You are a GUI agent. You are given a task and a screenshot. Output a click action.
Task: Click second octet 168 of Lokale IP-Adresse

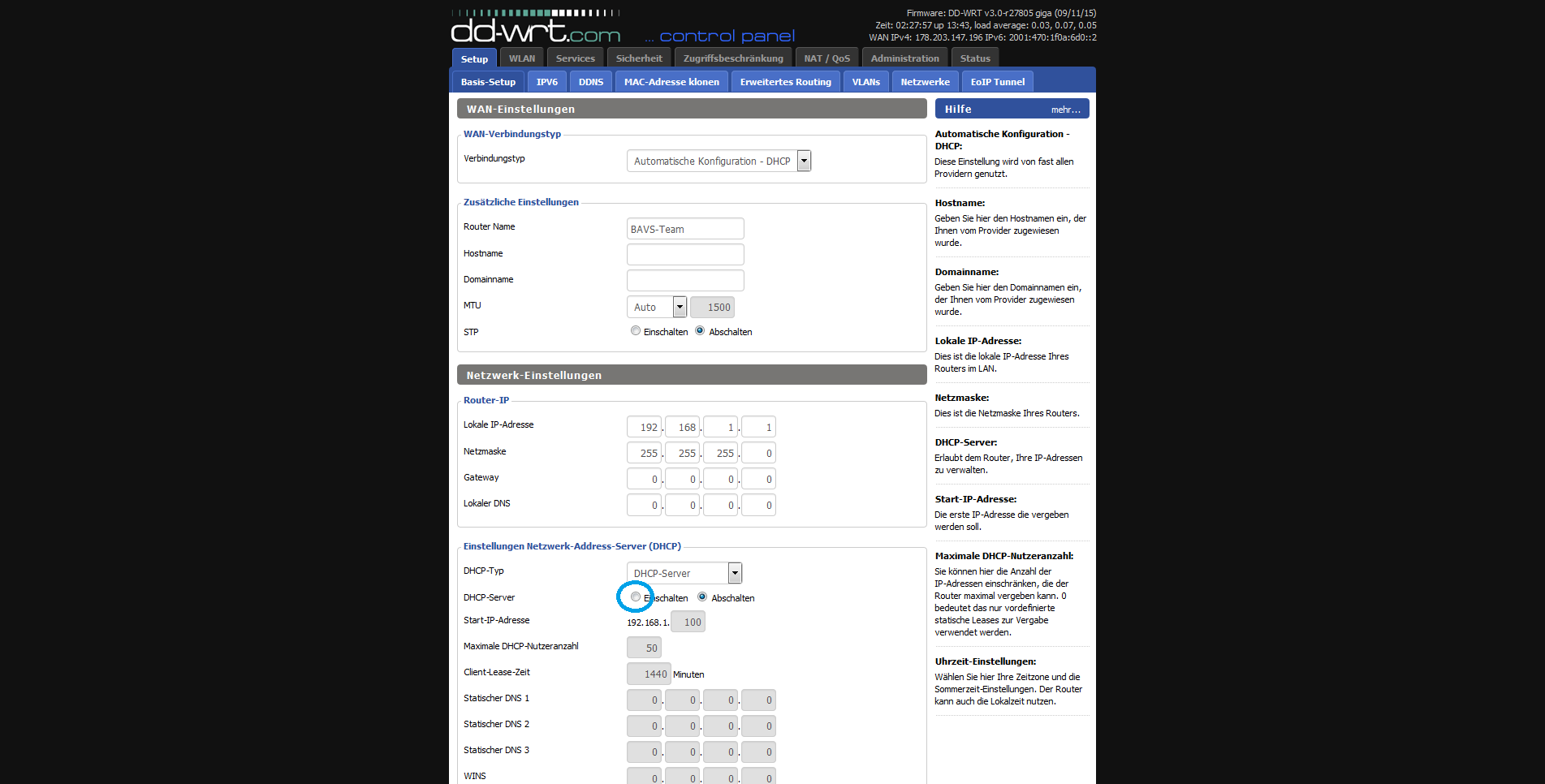[x=683, y=427]
